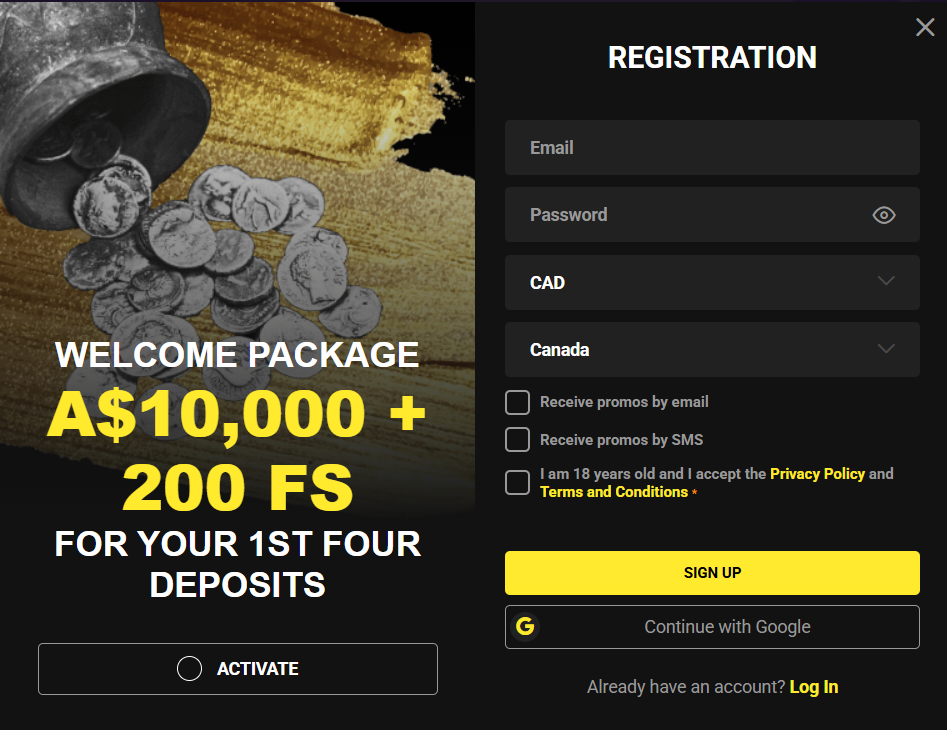Check the 18 years old agreement box

pos(517,482)
